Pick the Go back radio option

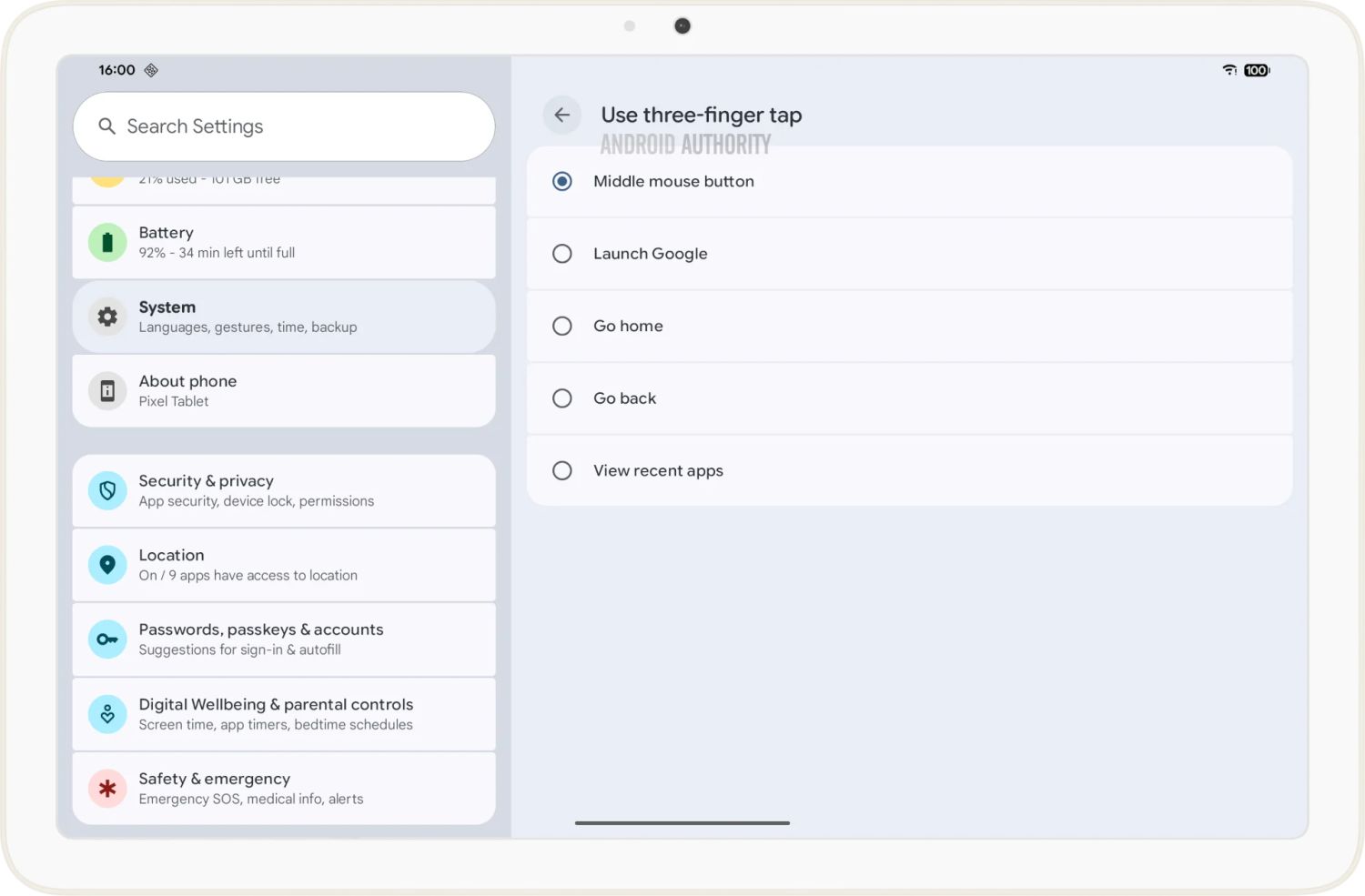coord(562,398)
